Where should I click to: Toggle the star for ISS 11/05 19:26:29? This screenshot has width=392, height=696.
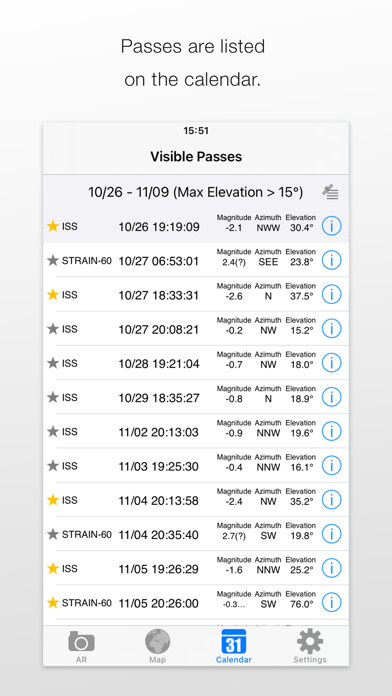53,569
